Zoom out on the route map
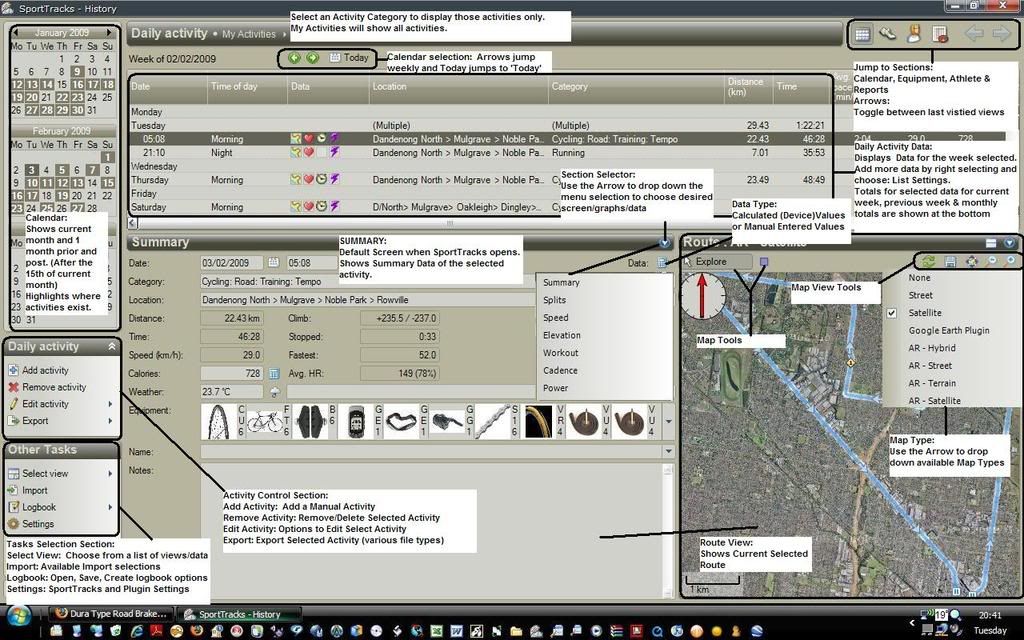 tap(992, 261)
